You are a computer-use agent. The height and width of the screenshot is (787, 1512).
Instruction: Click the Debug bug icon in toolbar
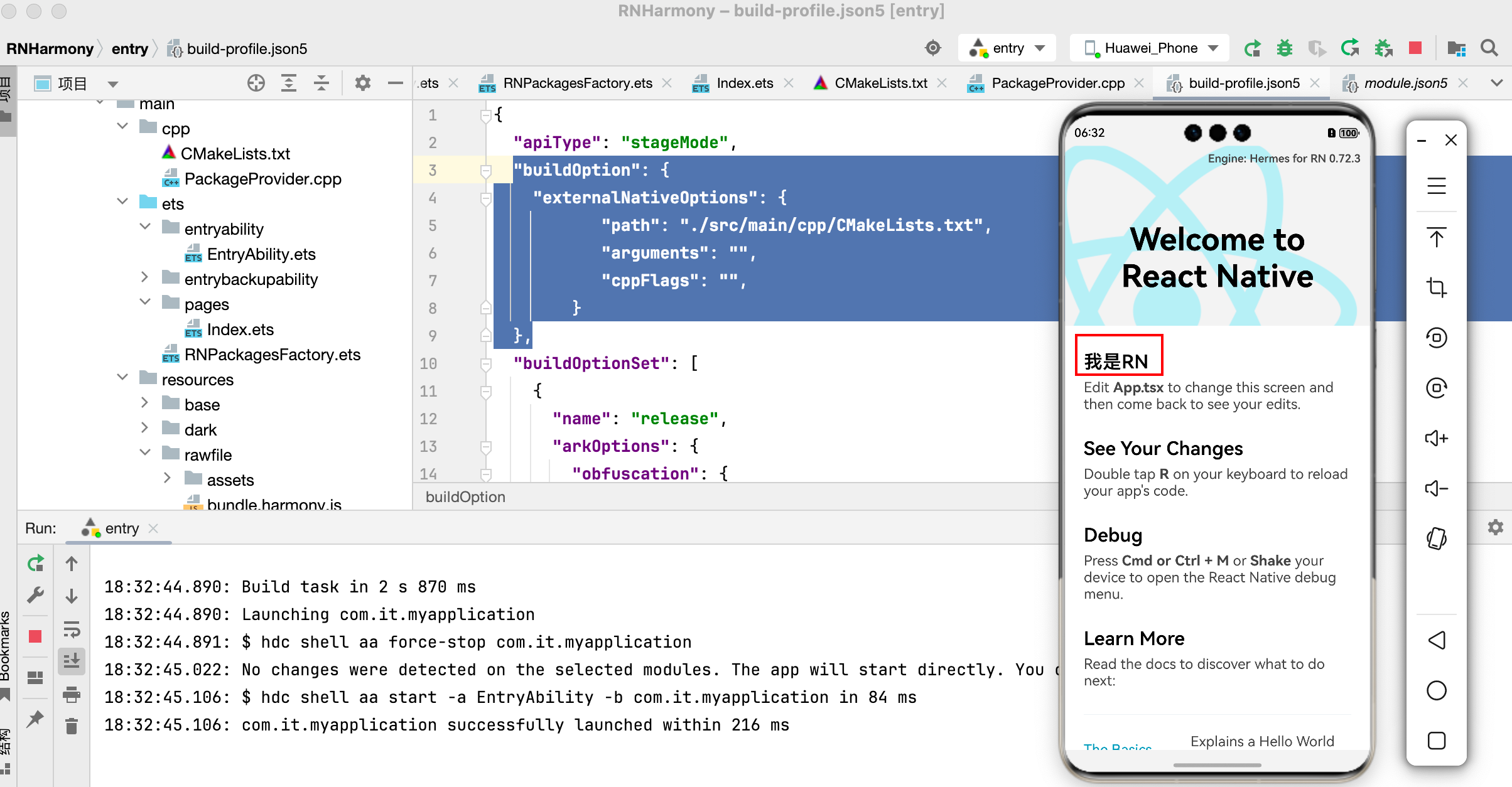tap(1285, 48)
